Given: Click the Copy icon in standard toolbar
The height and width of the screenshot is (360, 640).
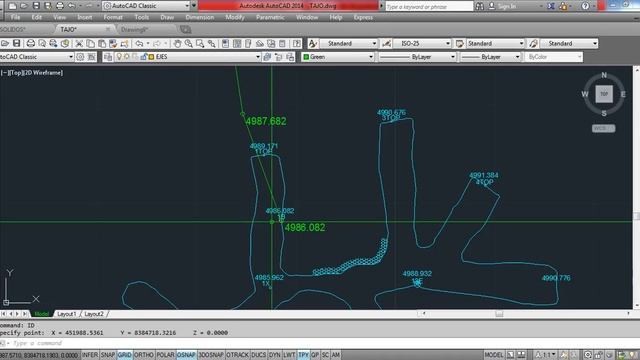Looking at the screenshot, I should tap(91, 43).
